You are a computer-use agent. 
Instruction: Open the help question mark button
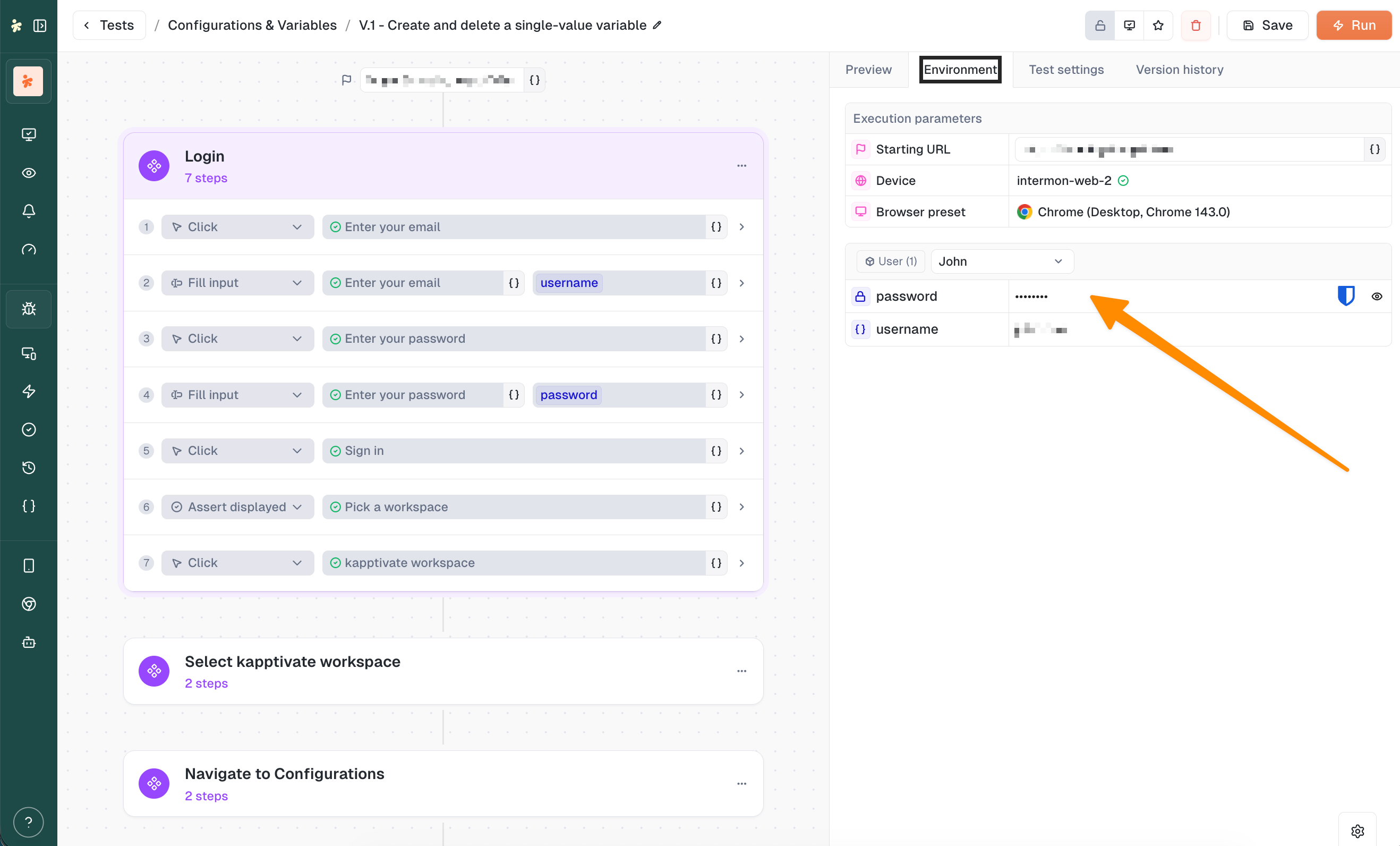(x=28, y=822)
